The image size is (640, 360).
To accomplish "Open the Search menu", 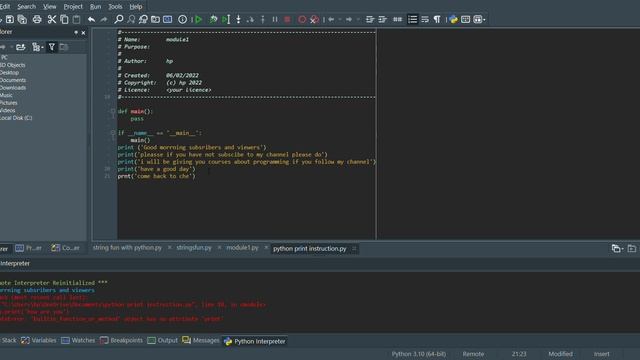I will (x=27, y=7).
